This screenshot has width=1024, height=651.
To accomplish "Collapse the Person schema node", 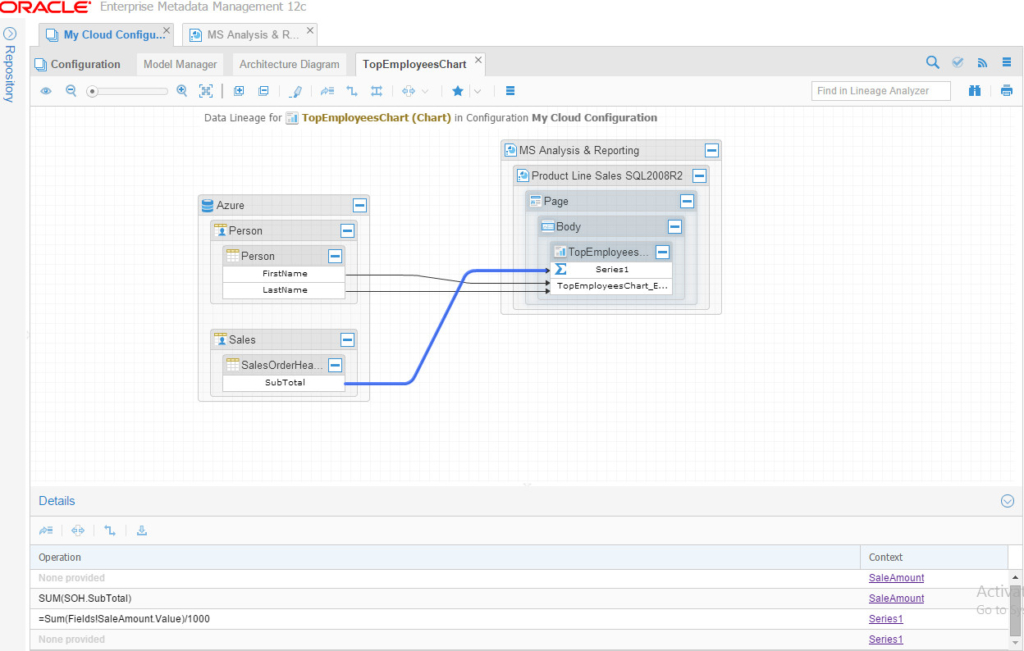I will (x=347, y=230).
